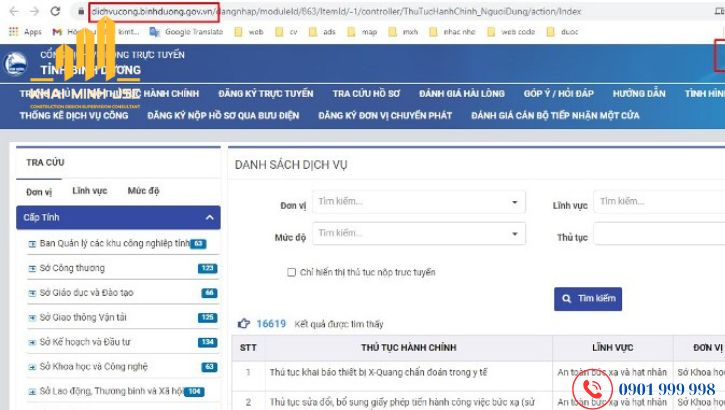Collapse the Cấp Tỉnh section

click(x=118, y=218)
